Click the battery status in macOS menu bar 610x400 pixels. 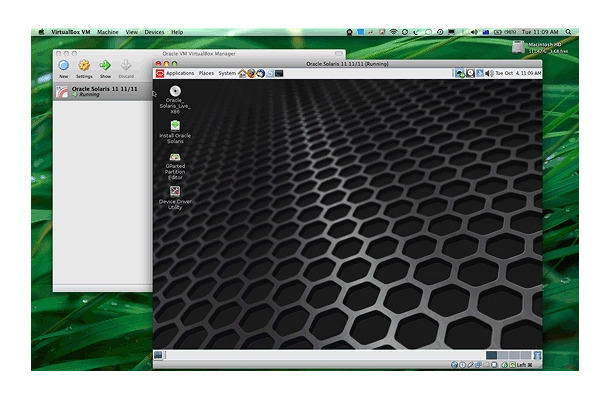coord(505,32)
